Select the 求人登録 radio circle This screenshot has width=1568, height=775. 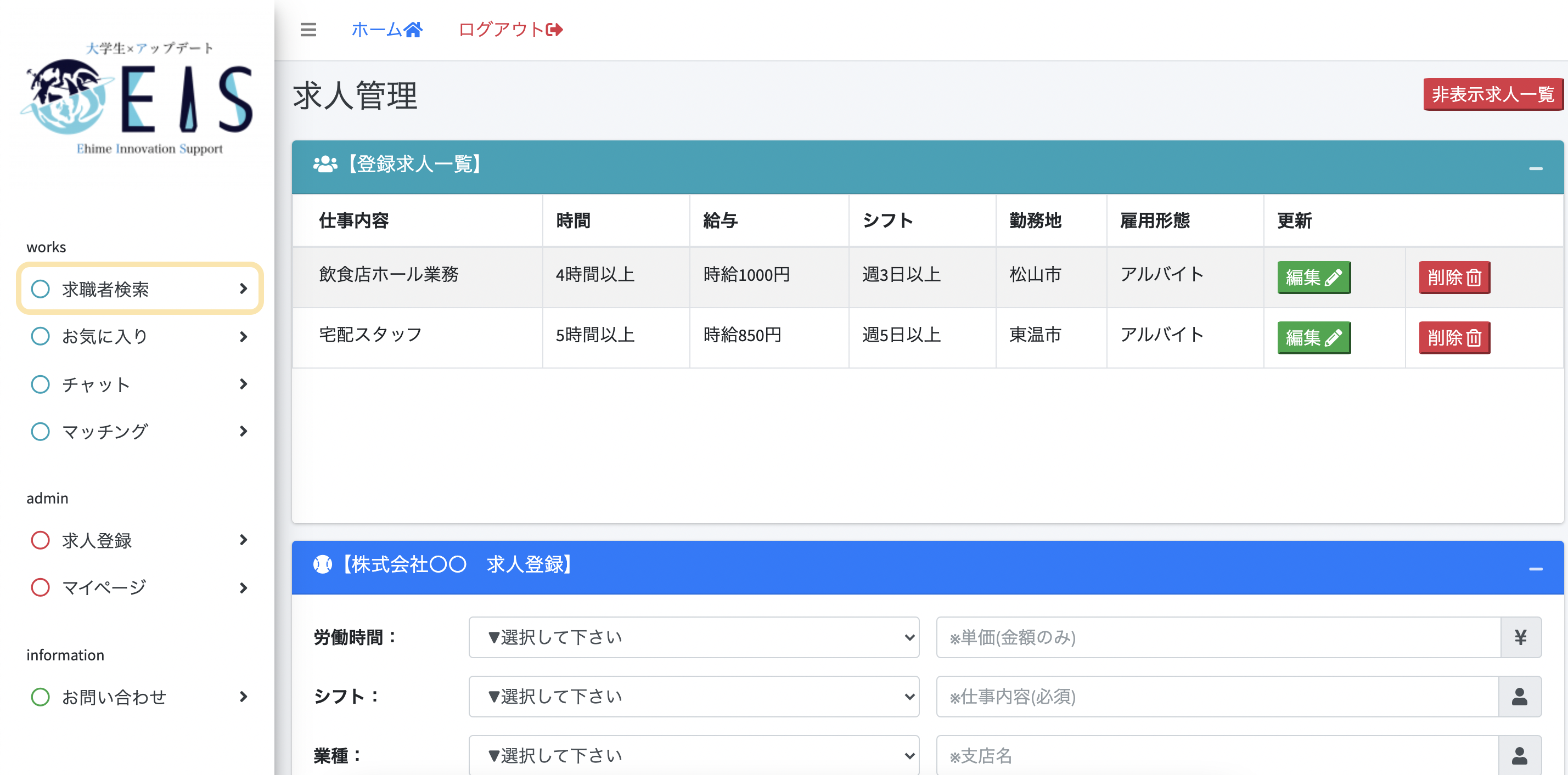40,540
